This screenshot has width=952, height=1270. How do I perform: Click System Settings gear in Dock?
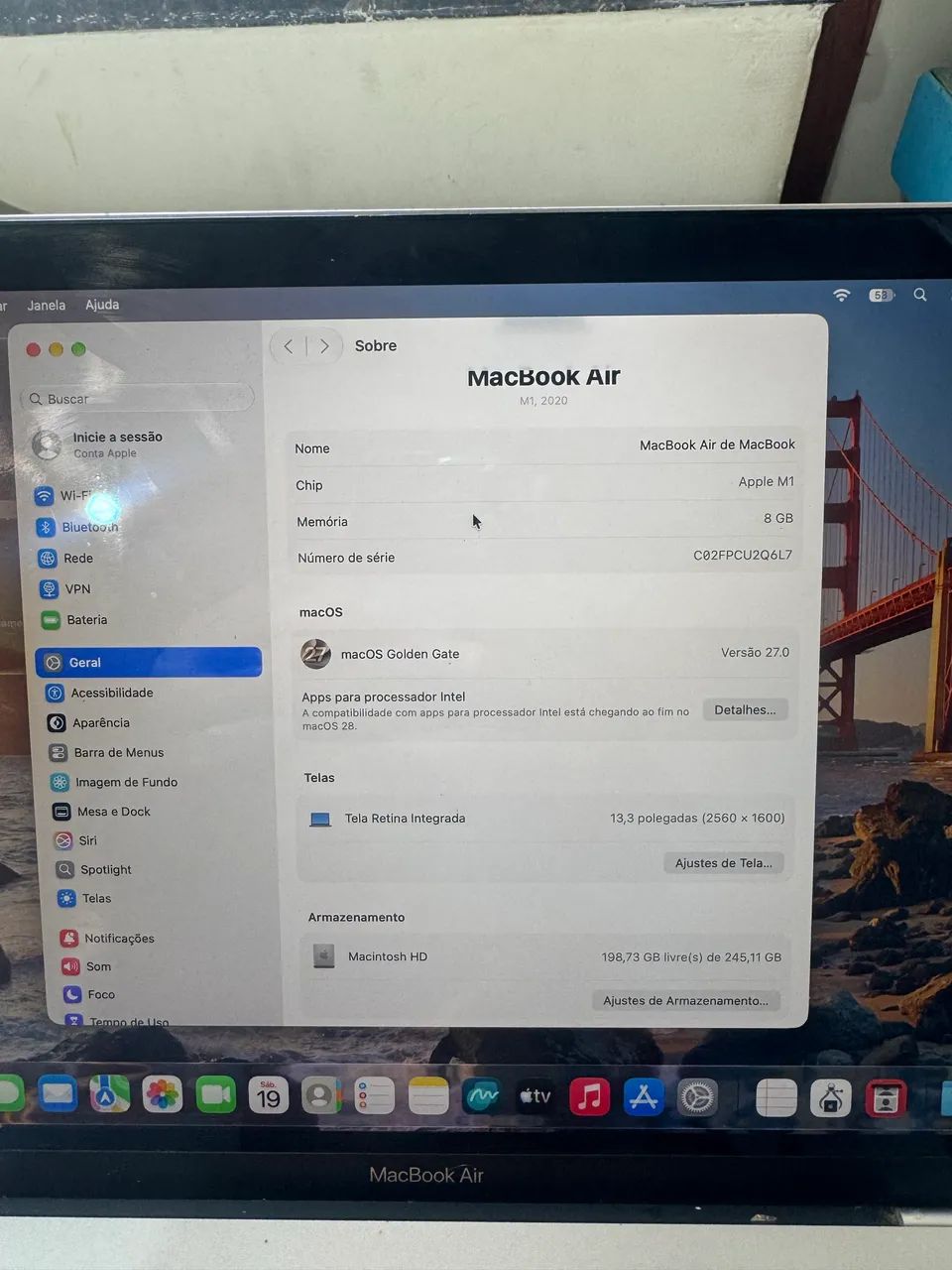tap(697, 1097)
